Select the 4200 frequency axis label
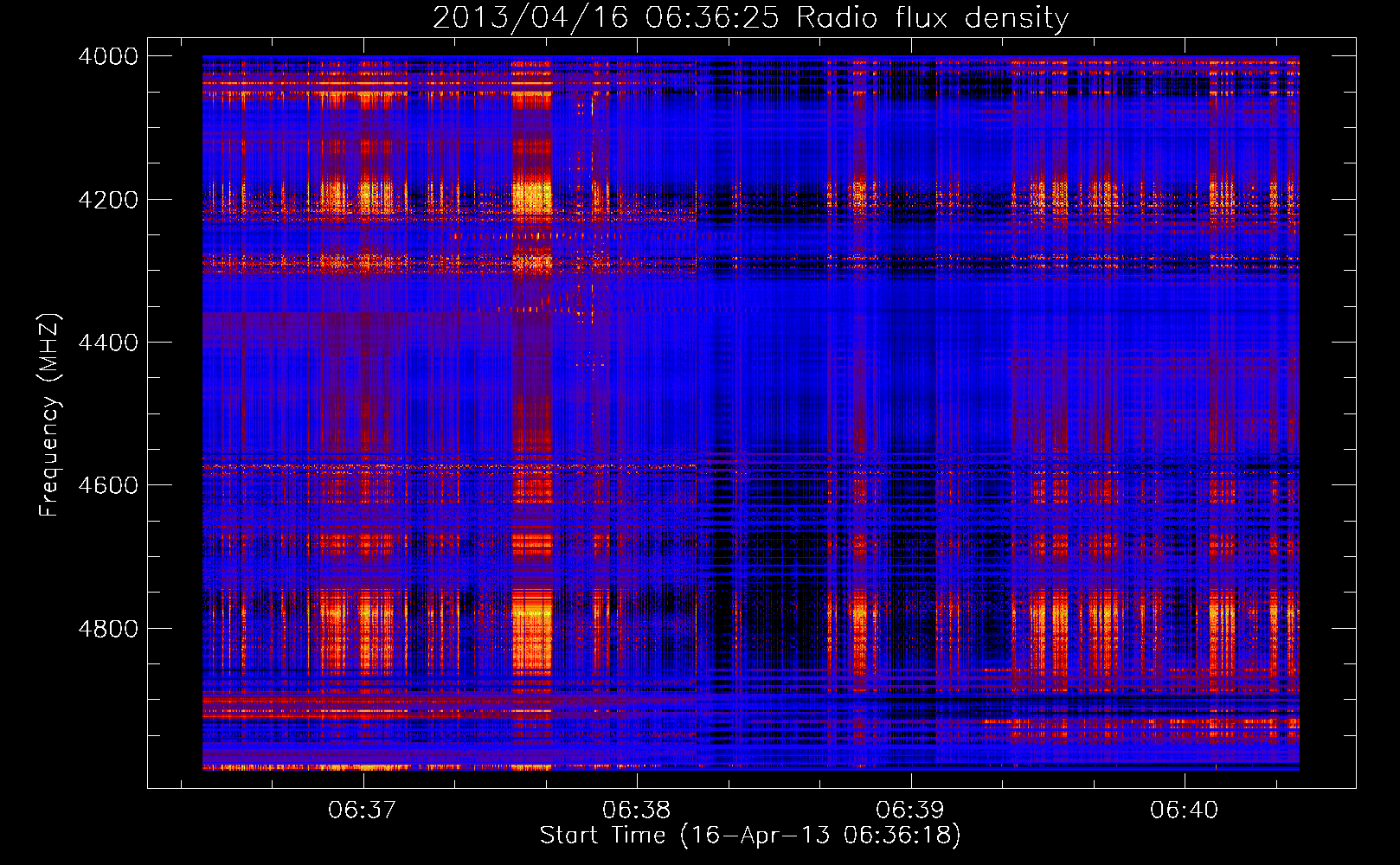This screenshot has height=865, width=1400. (x=108, y=200)
